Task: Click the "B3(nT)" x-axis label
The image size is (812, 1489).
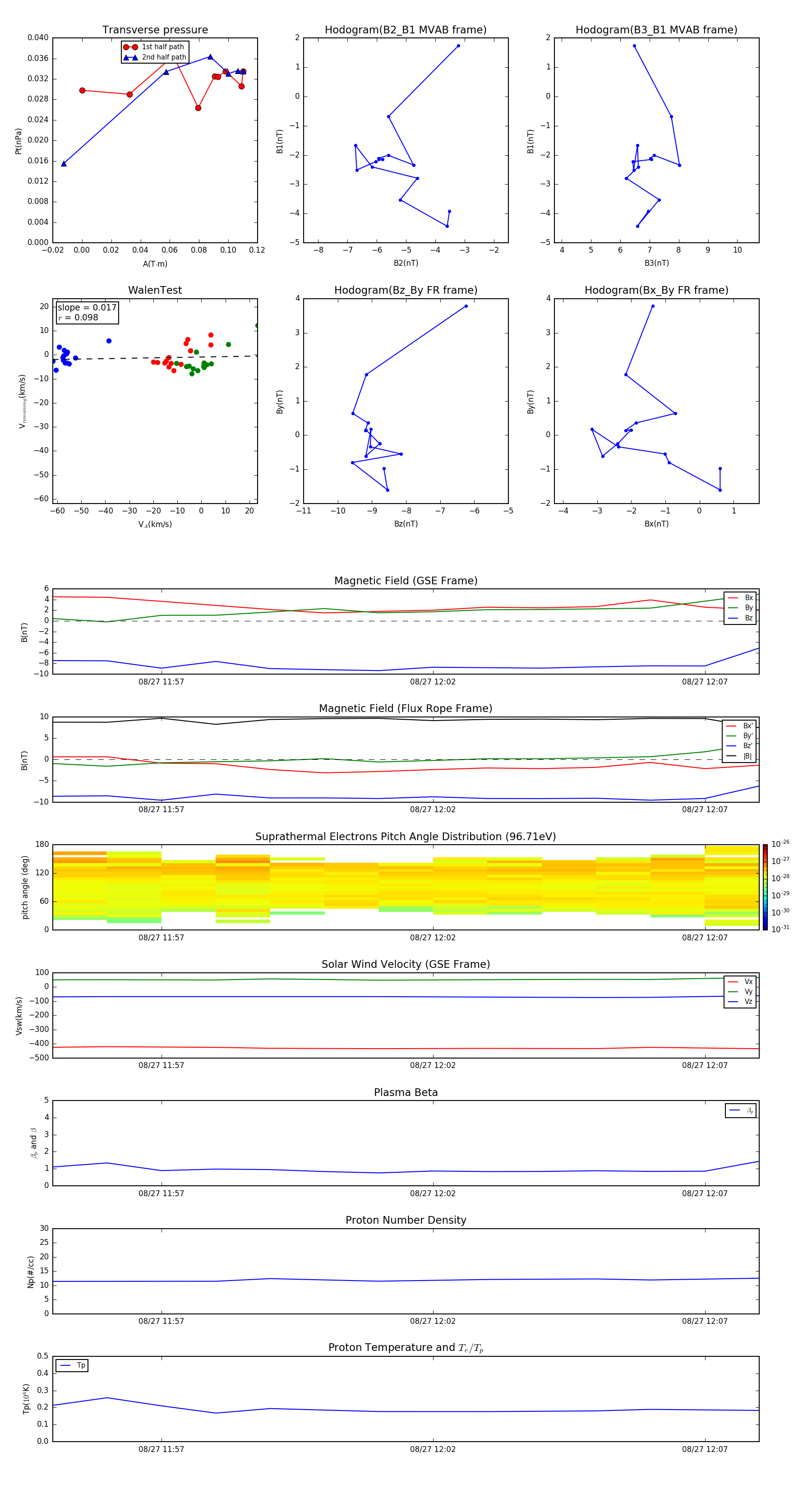Action: [656, 263]
